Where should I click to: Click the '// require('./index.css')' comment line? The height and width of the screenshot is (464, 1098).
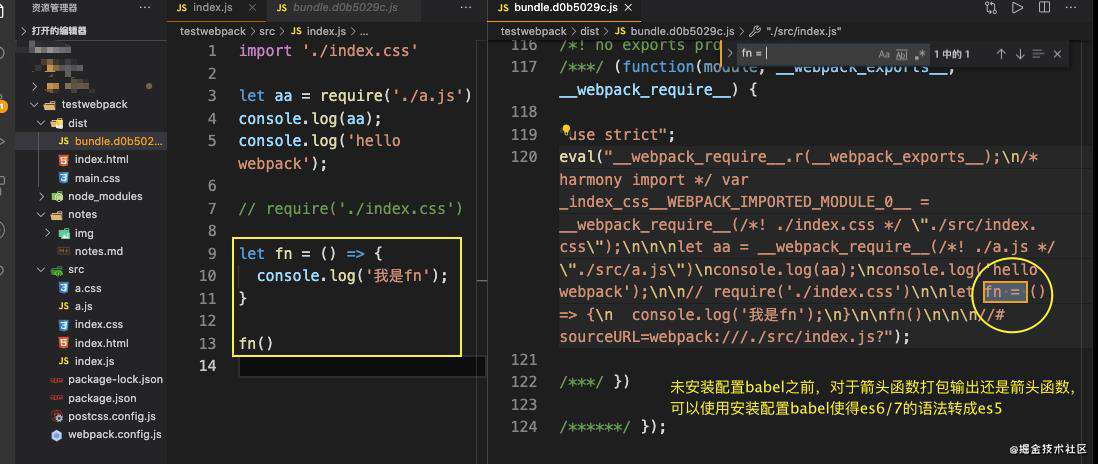[351, 209]
